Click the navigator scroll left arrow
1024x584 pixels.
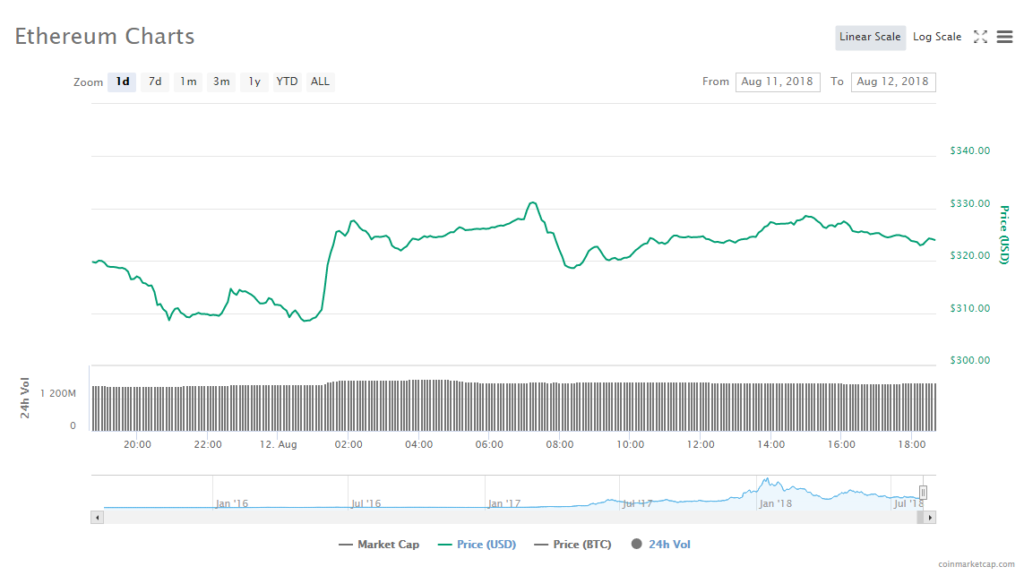point(97,517)
